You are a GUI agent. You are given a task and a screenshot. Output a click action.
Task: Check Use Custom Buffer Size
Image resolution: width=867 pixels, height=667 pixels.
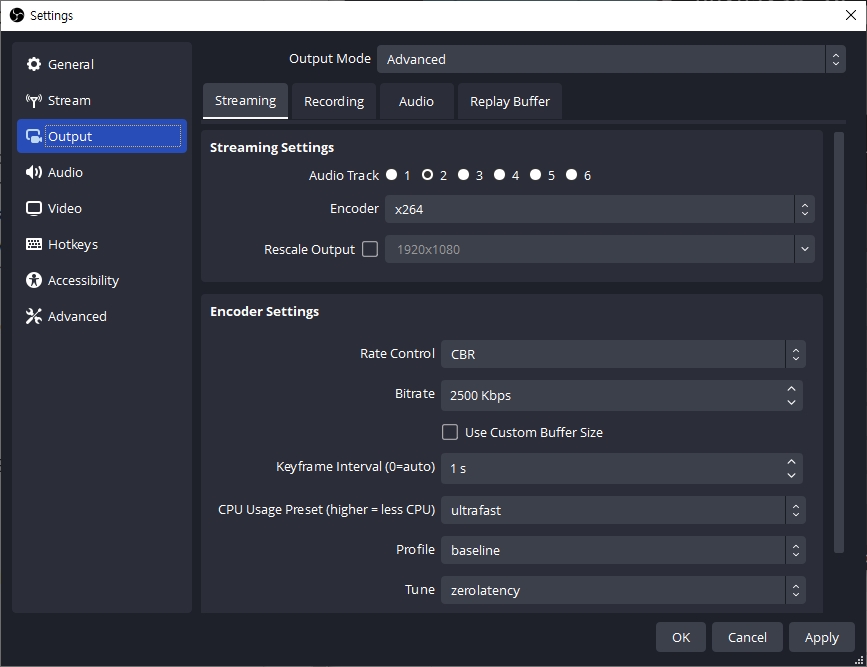(450, 433)
